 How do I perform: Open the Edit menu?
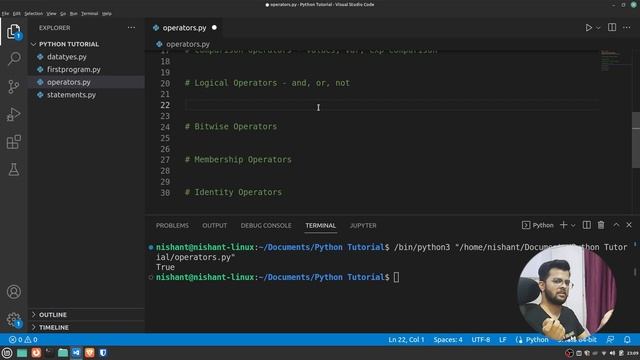click(x=16, y=13)
